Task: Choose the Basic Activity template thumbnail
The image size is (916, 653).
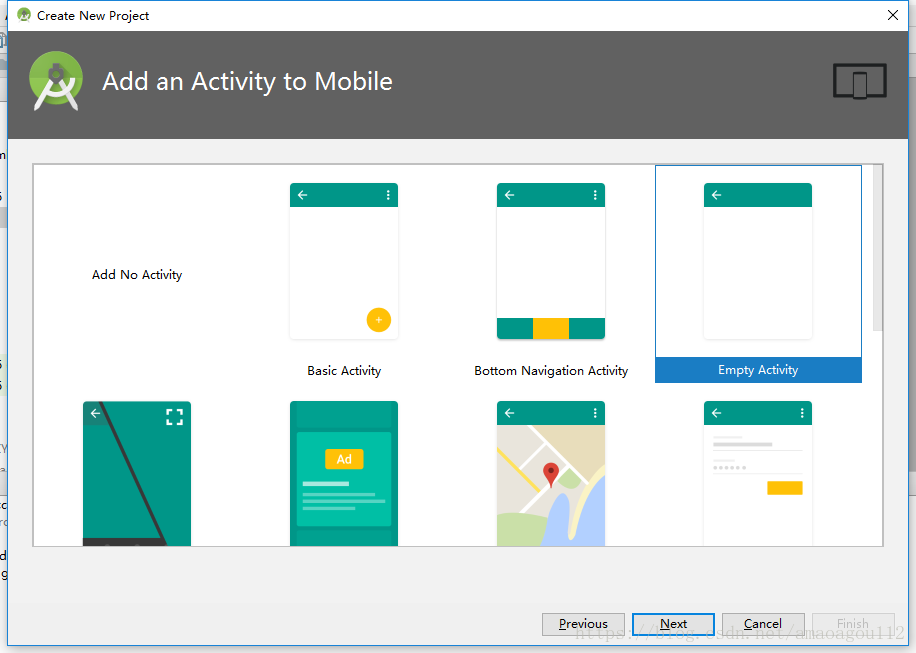Action: point(344,261)
